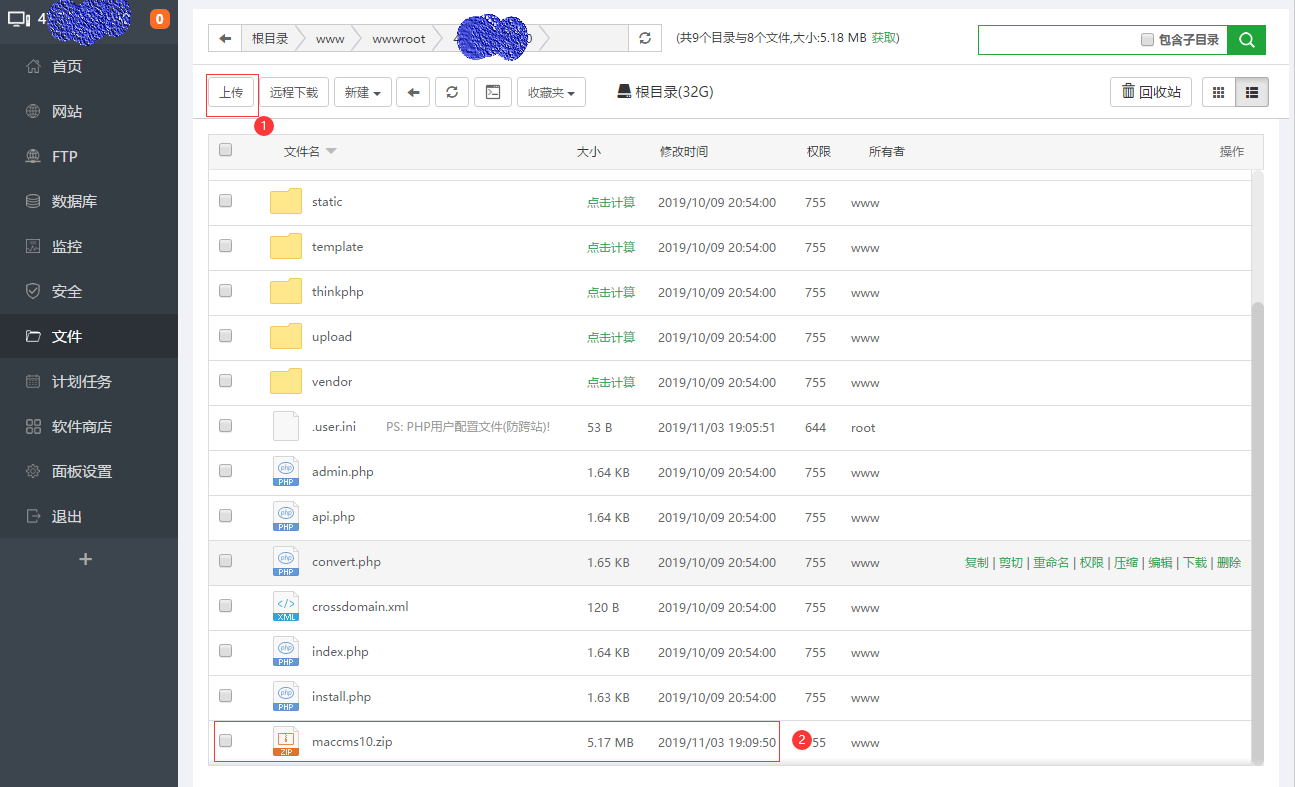
Task: Tick the checkbox for thinkphp folder
Action: tap(225, 291)
